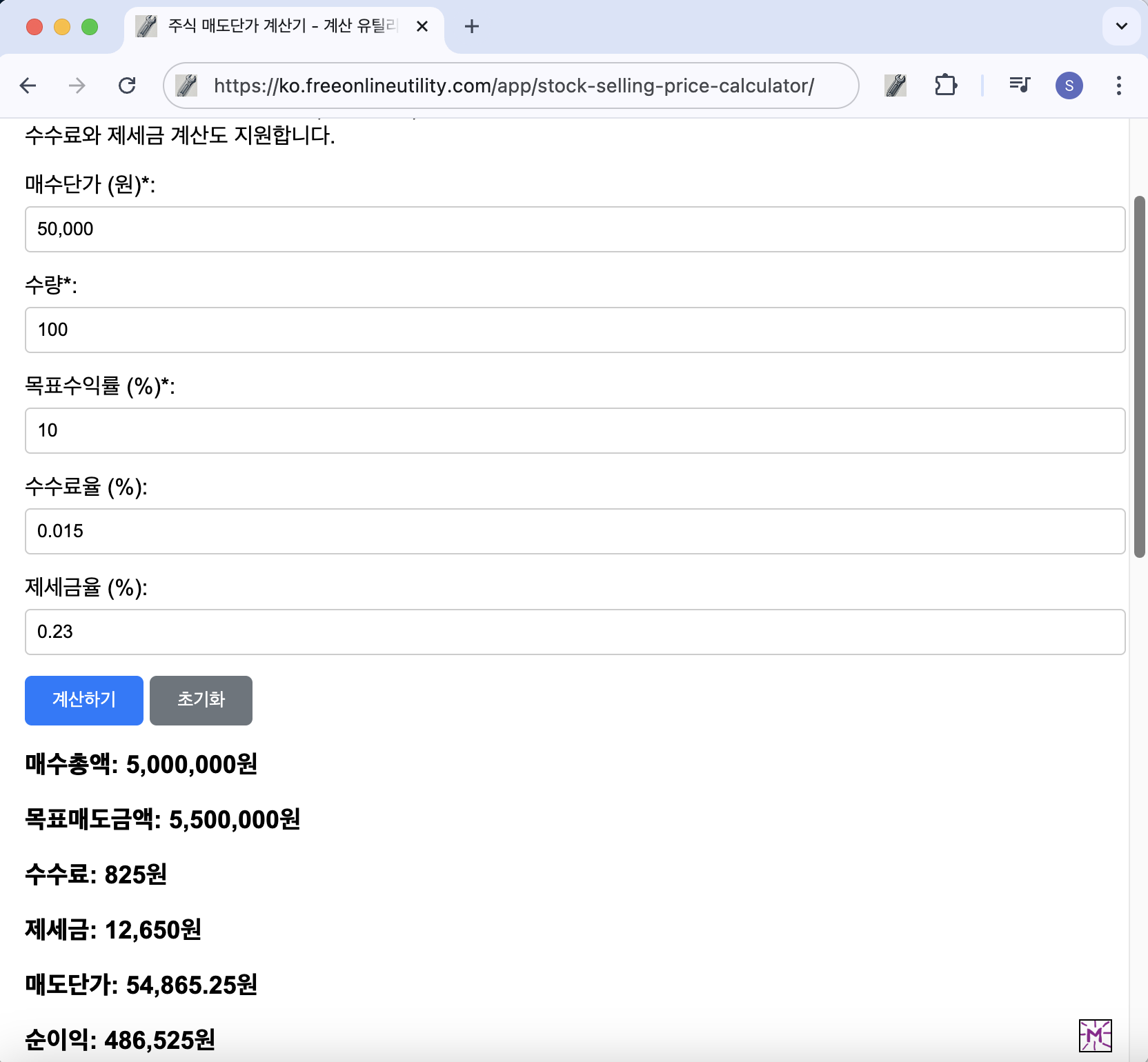Click the gray 초기화 reset button
The width and height of the screenshot is (1148, 1062).
(x=201, y=700)
